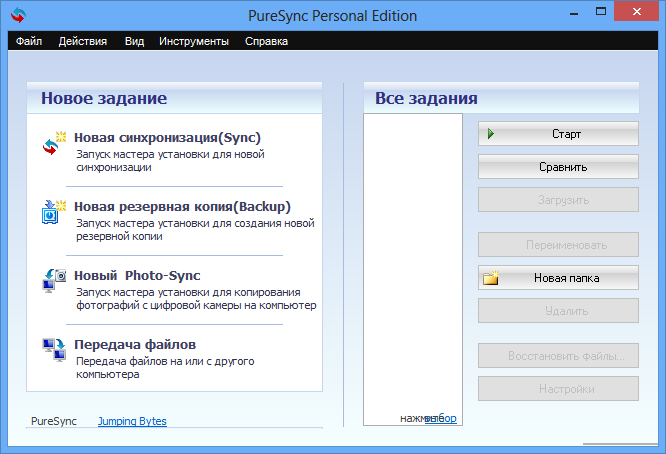This screenshot has width=666, height=454.
Task: Open the Вид menu
Action: (134, 41)
